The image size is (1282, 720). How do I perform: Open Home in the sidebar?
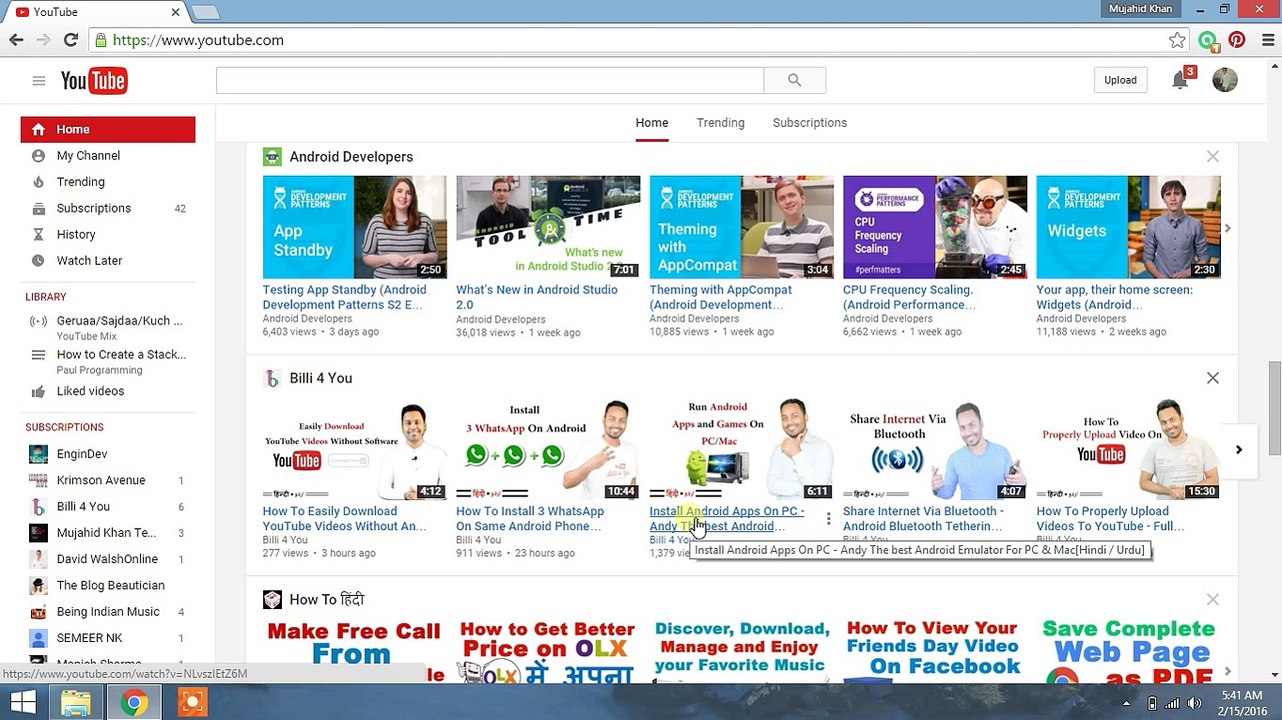tap(108, 129)
